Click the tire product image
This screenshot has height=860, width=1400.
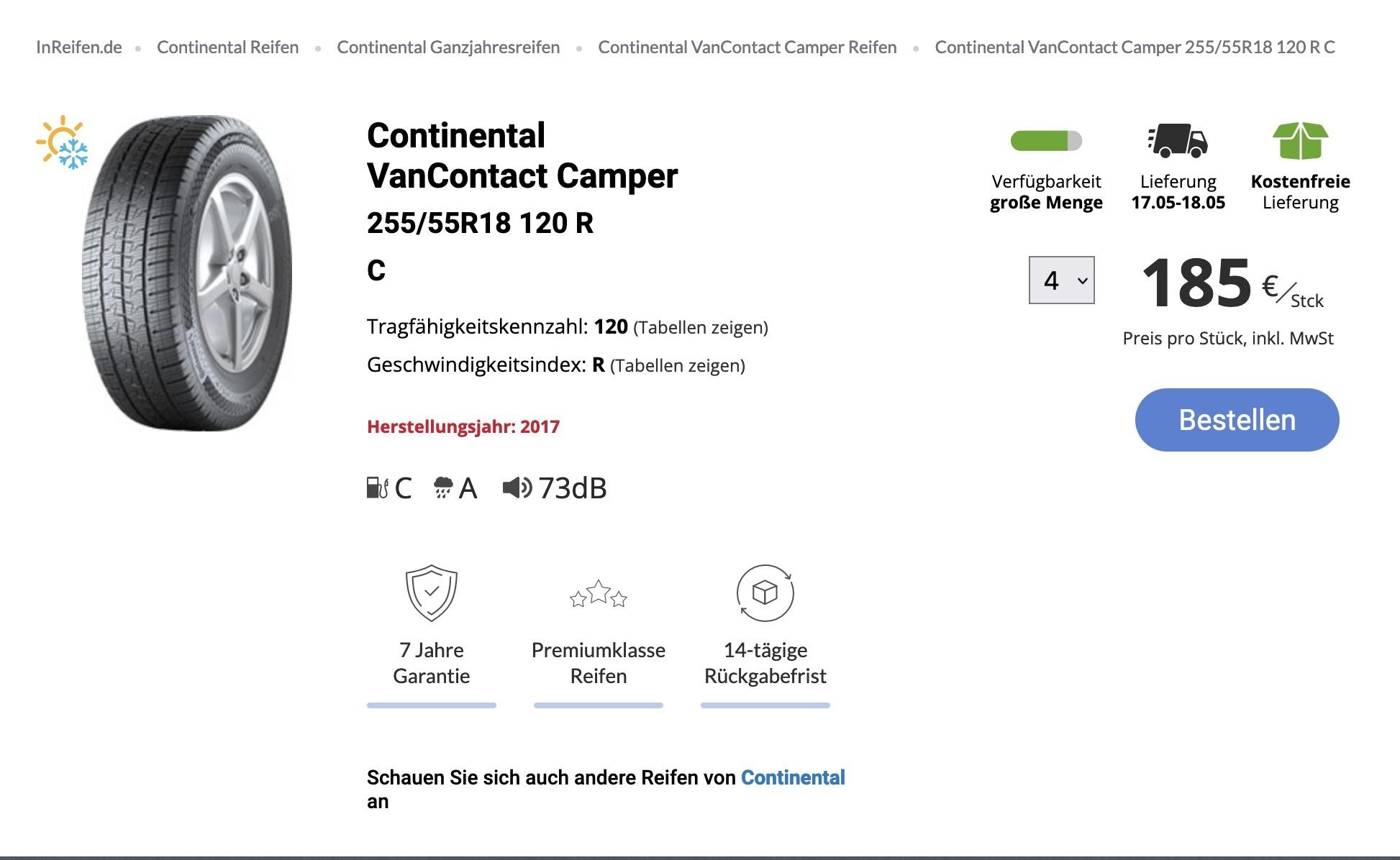[x=188, y=273]
